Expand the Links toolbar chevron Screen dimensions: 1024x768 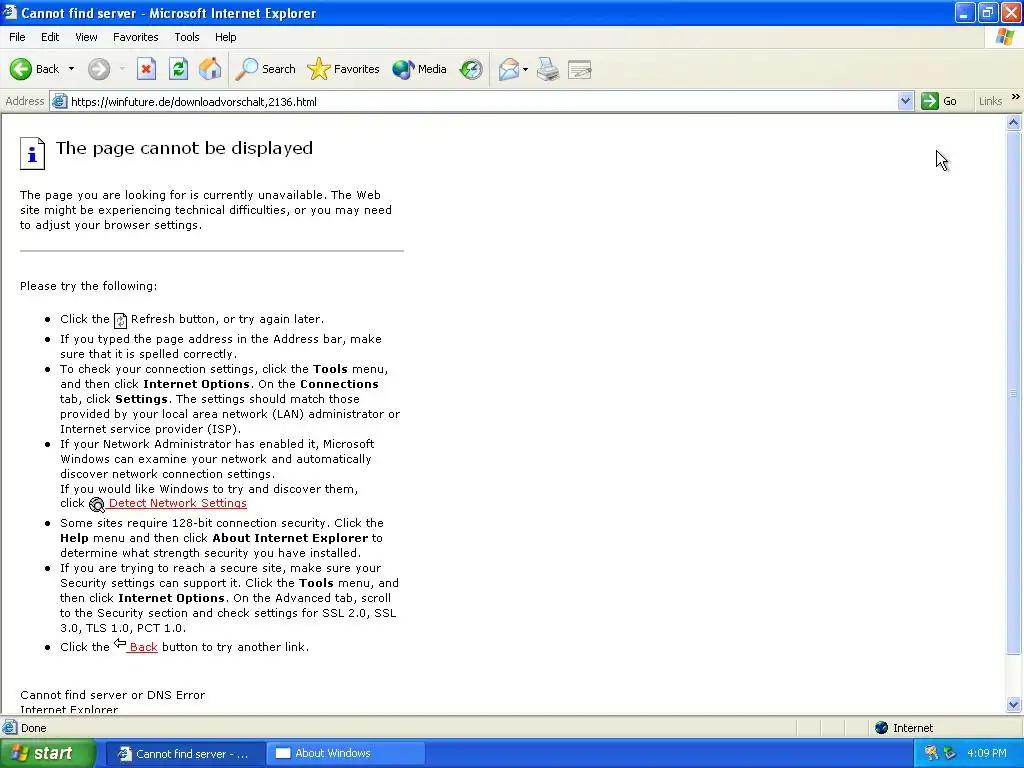pyautogui.click(x=1015, y=97)
